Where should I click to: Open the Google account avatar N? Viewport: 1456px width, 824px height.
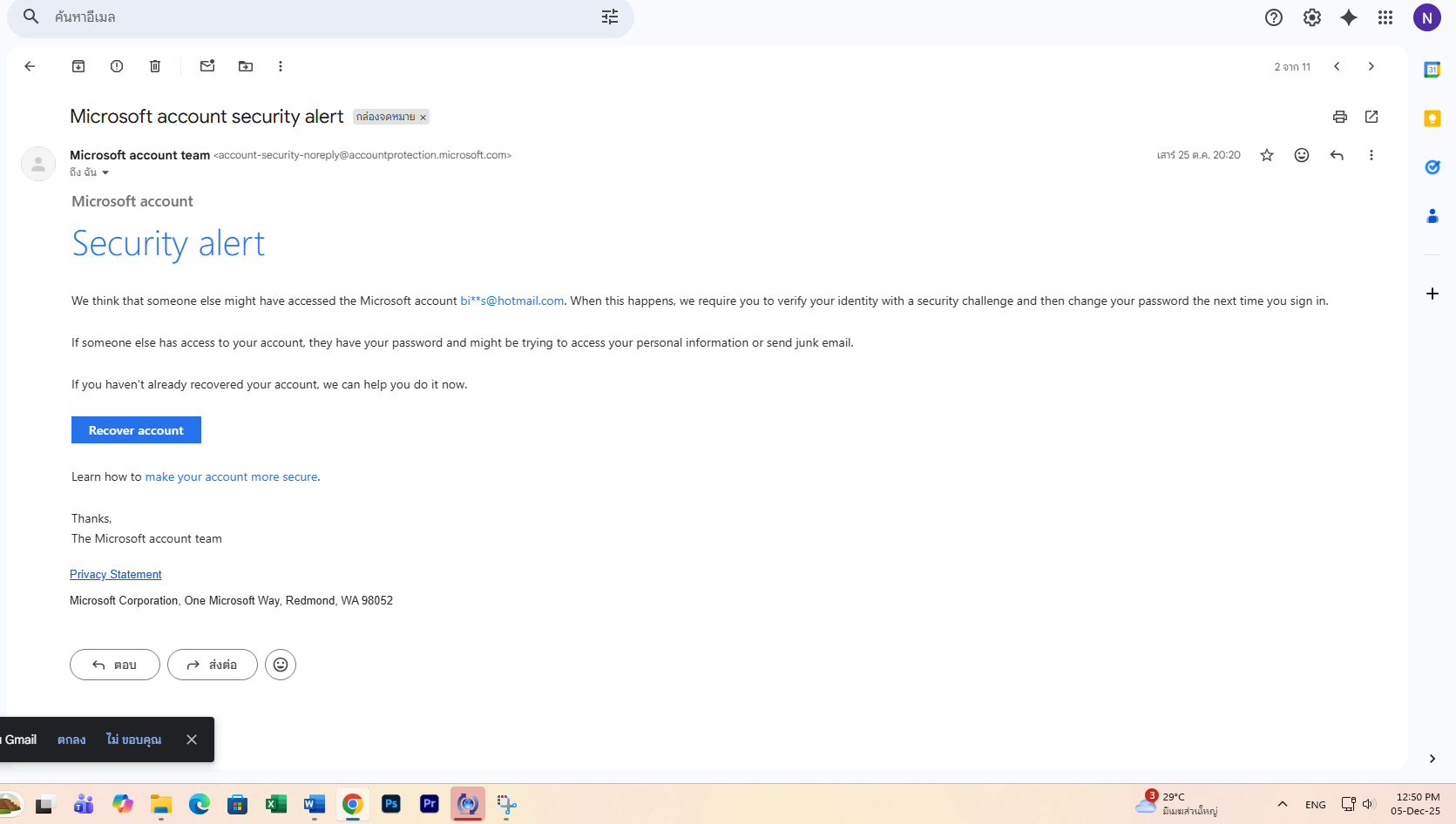pyautogui.click(x=1427, y=17)
